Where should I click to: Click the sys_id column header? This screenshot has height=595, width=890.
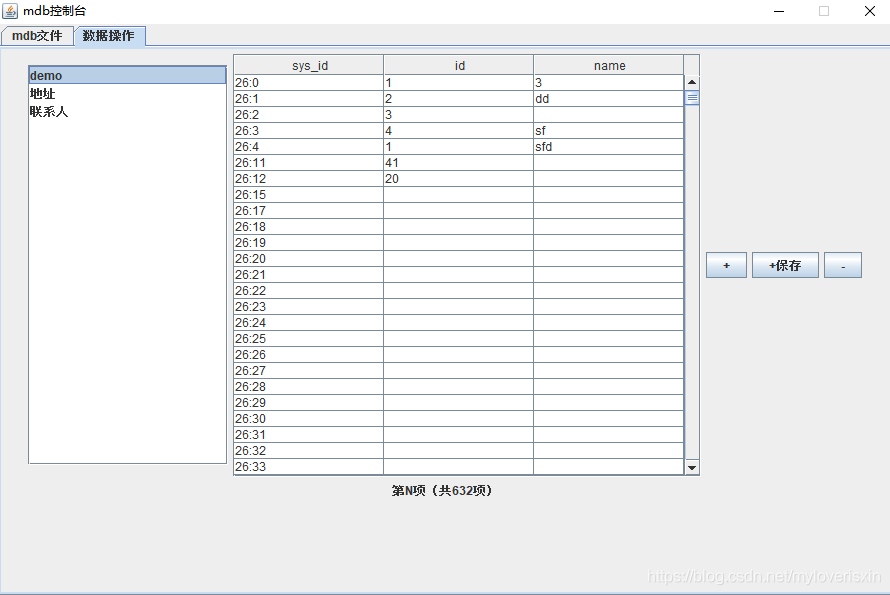(307, 64)
